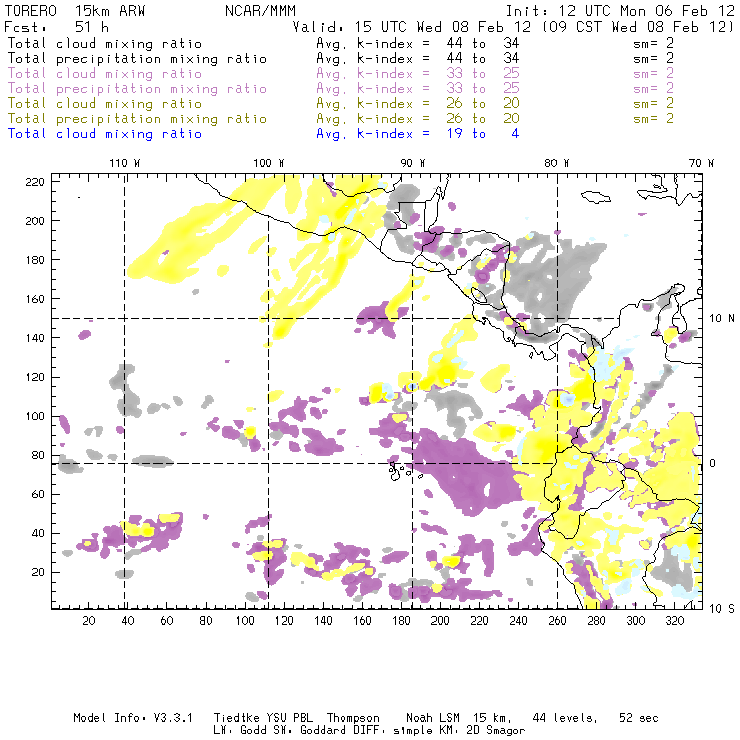The image size is (740, 740).
Task: Select the "110 W" longitude label
Action: click(x=125, y=163)
